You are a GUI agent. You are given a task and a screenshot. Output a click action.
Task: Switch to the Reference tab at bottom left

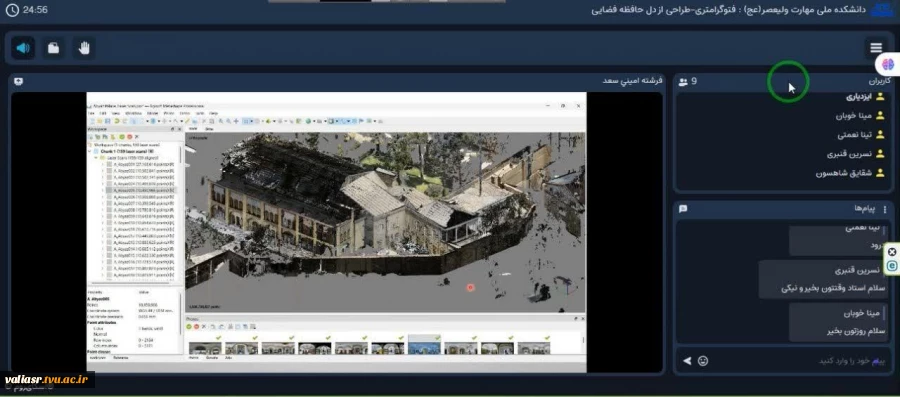(121, 357)
